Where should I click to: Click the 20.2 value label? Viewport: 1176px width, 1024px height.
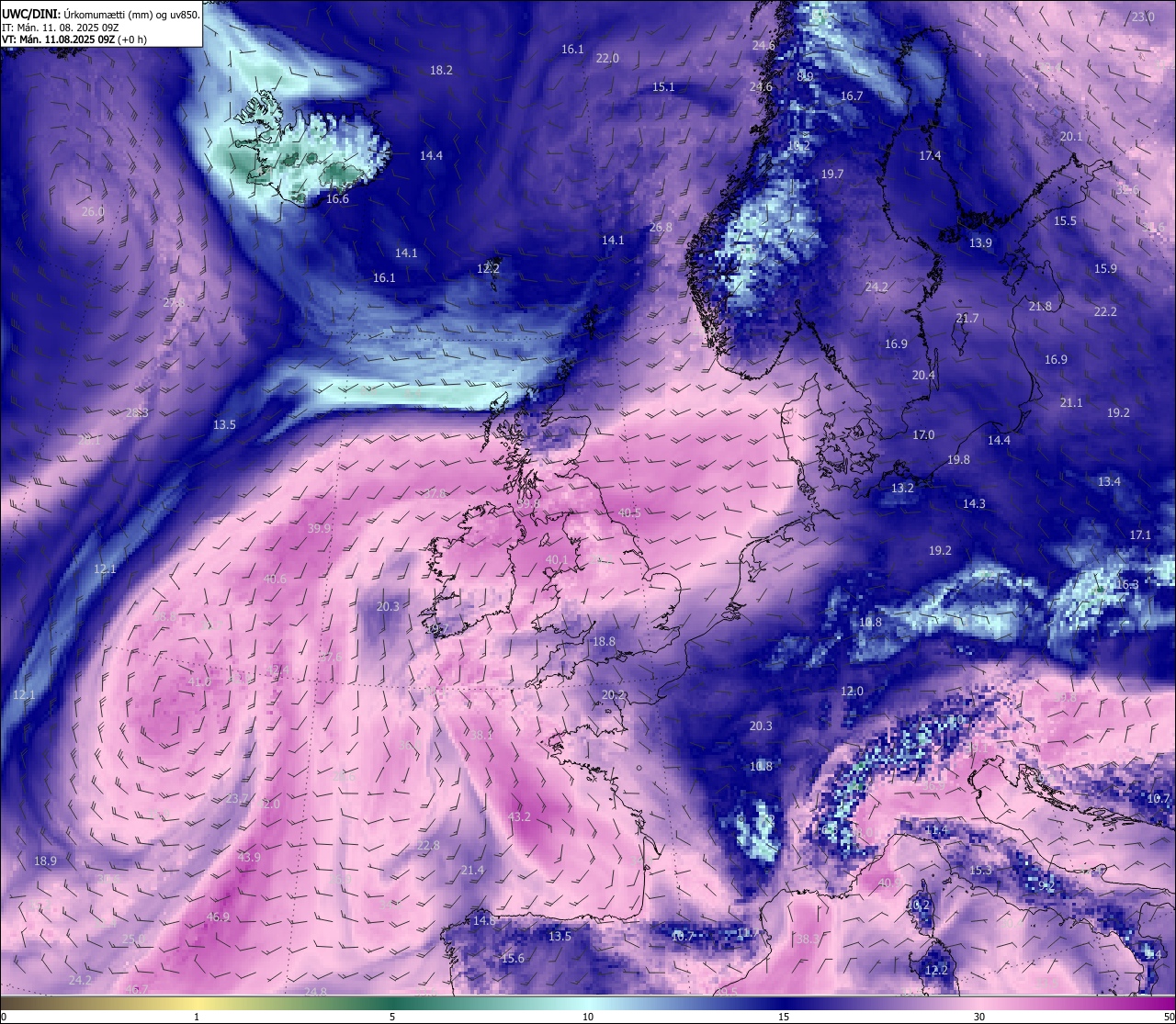pyautogui.click(x=614, y=694)
